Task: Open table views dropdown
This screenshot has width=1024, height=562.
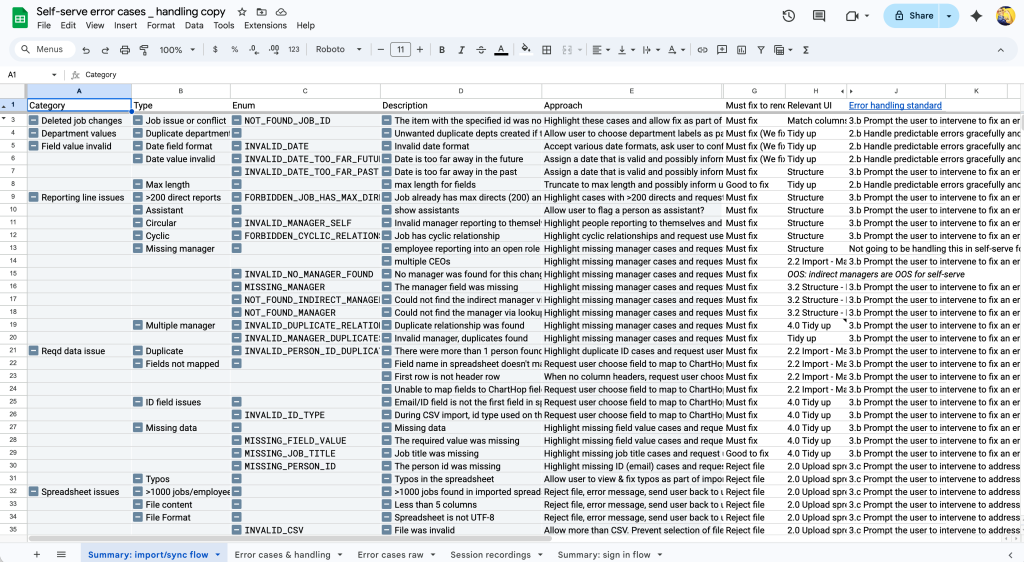Action: (783, 50)
